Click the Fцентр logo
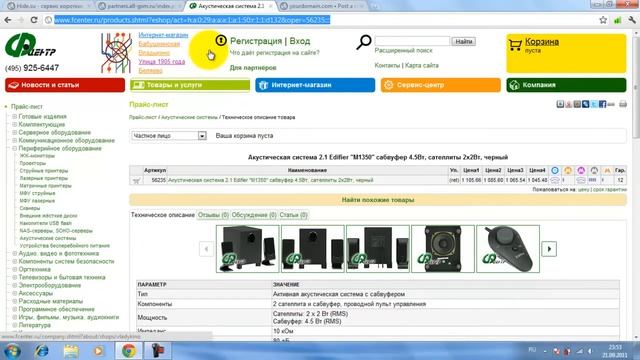Screen dimensions: 640x360 (x=30, y=46)
